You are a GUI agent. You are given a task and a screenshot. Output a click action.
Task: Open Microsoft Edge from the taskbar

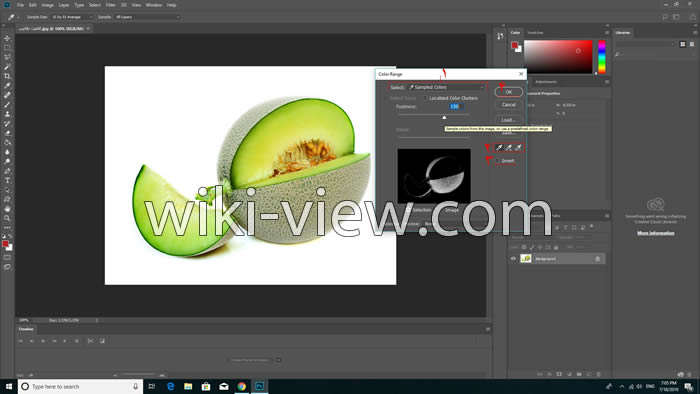click(170, 386)
